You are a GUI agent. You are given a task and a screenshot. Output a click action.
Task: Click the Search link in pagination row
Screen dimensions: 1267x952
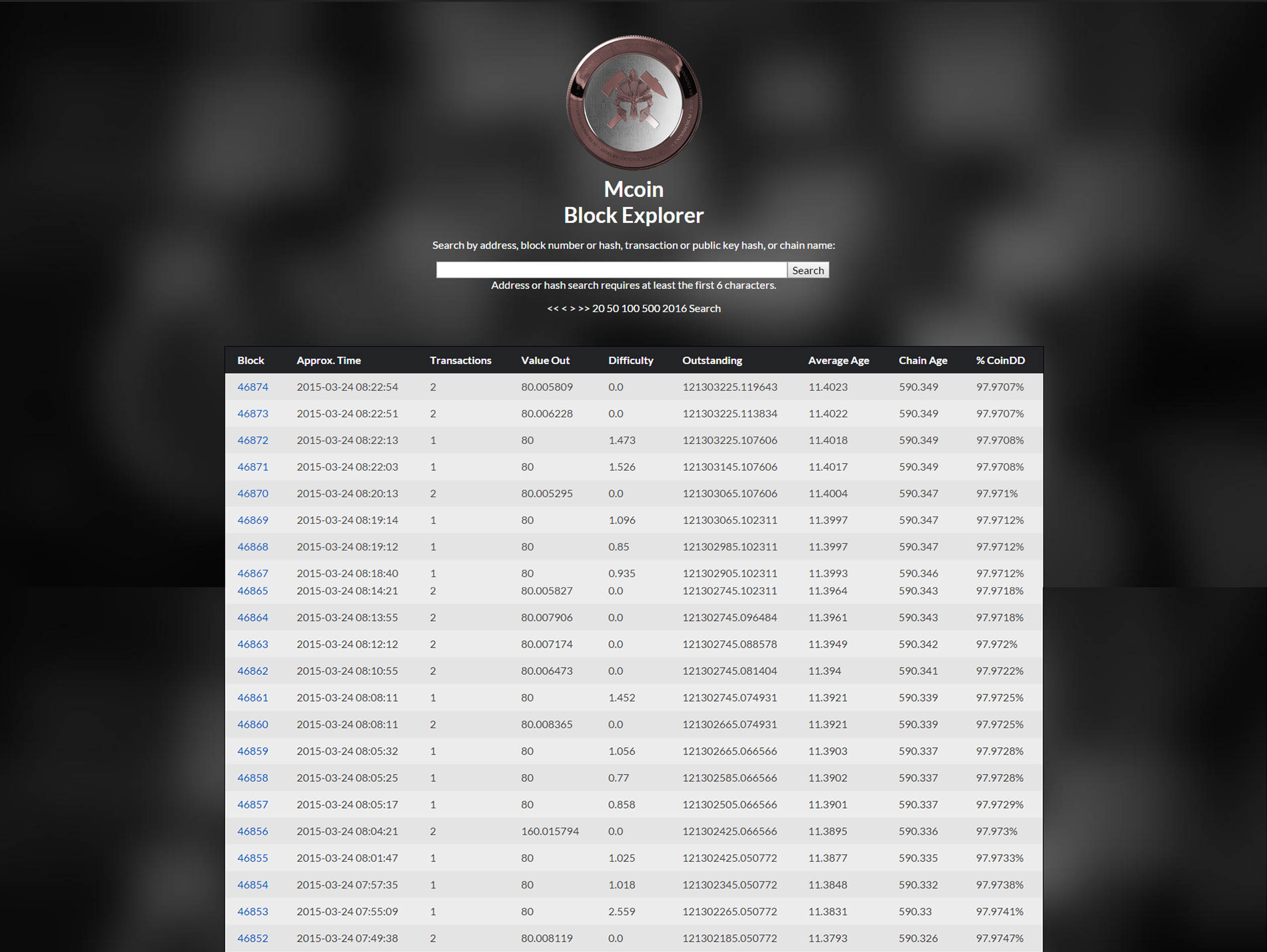click(705, 308)
